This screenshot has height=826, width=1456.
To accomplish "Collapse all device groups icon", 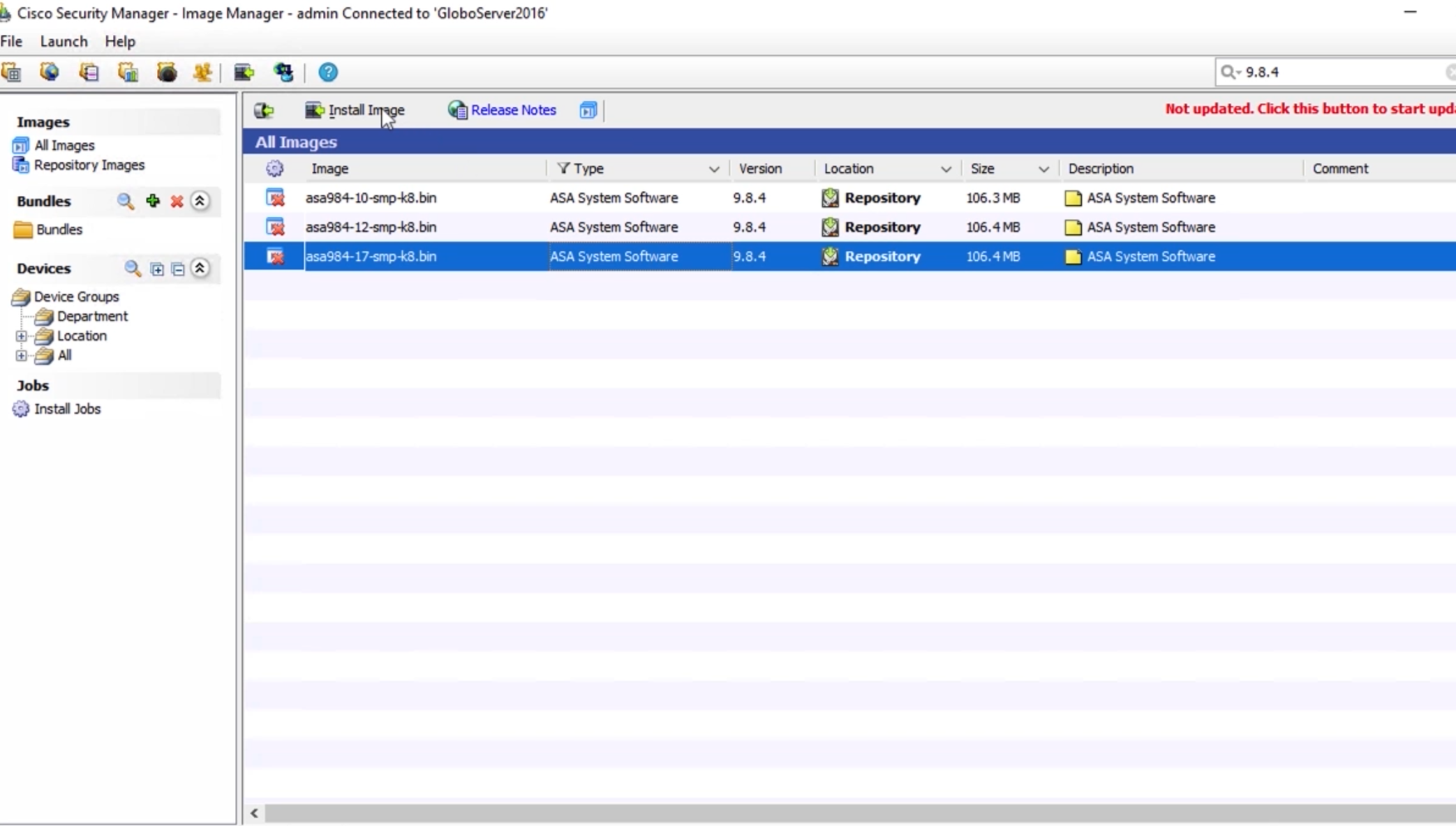I will 178,269.
